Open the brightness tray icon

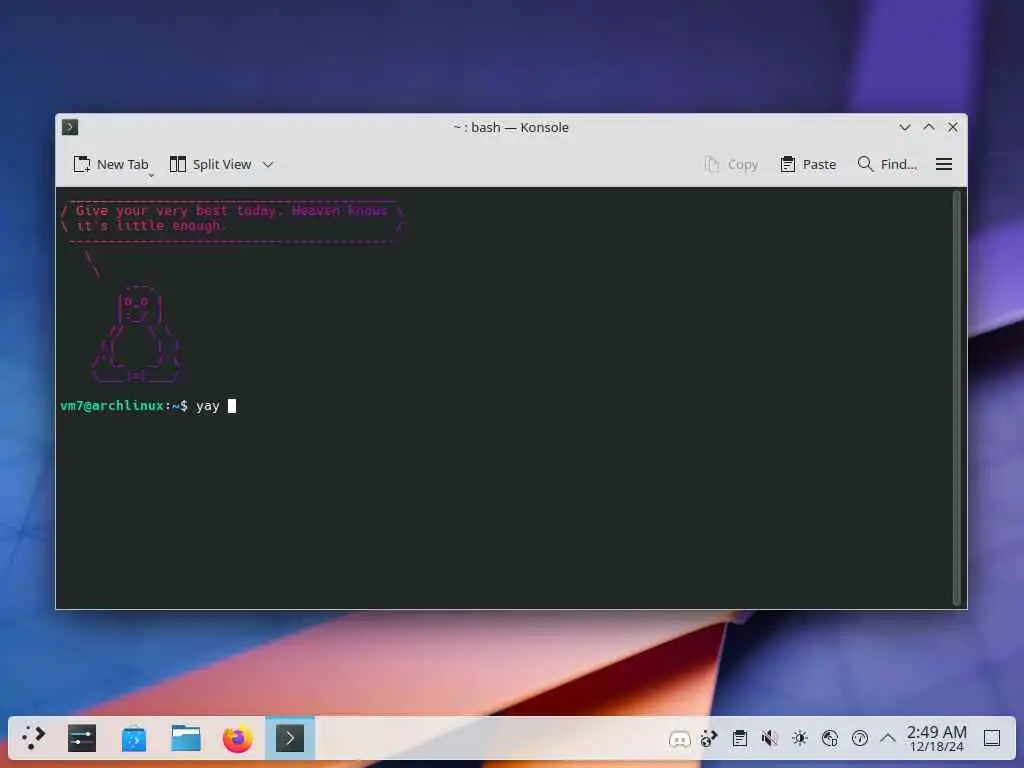coord(799,739)
